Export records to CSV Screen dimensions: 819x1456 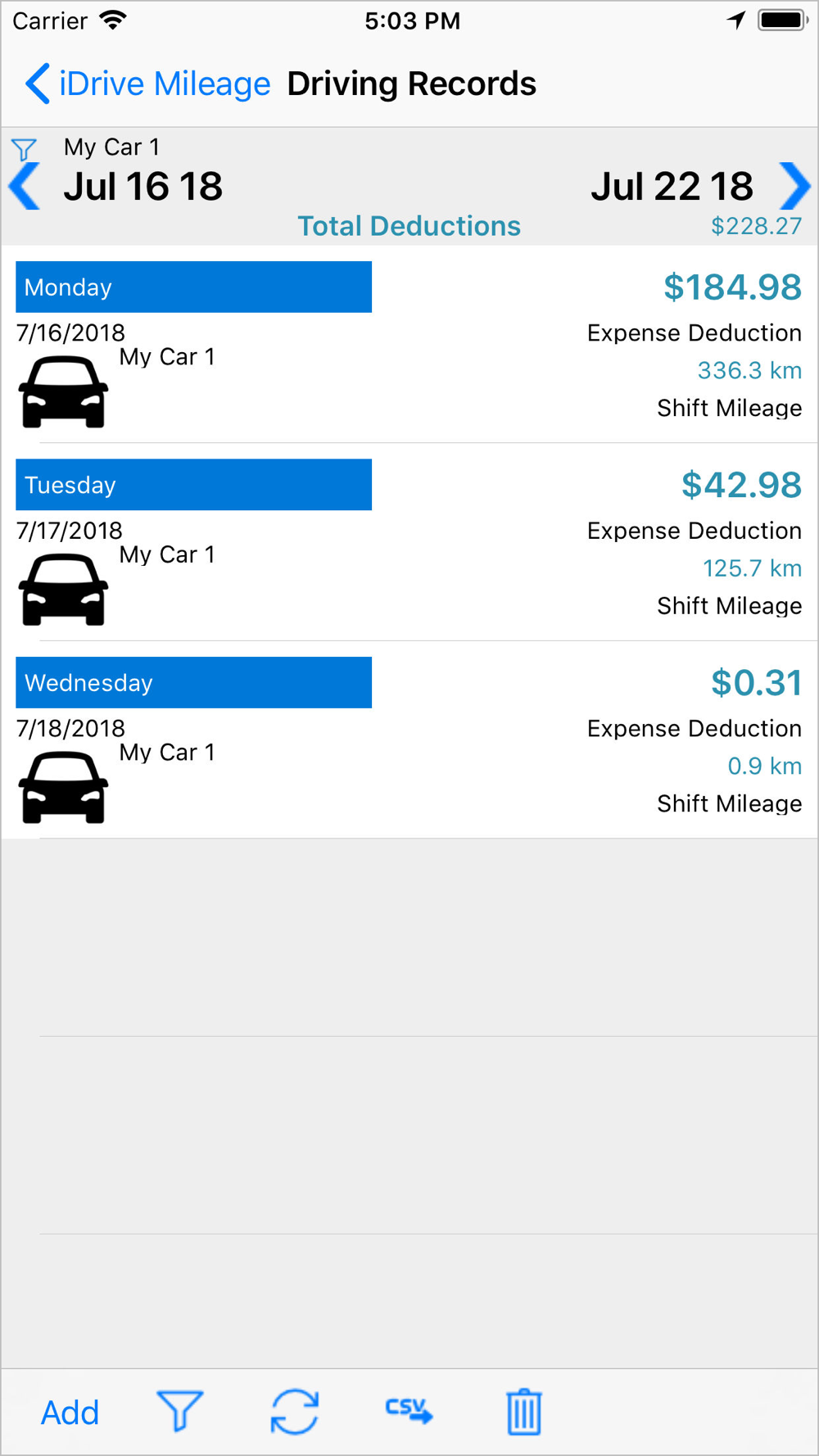pos(409,1410)
